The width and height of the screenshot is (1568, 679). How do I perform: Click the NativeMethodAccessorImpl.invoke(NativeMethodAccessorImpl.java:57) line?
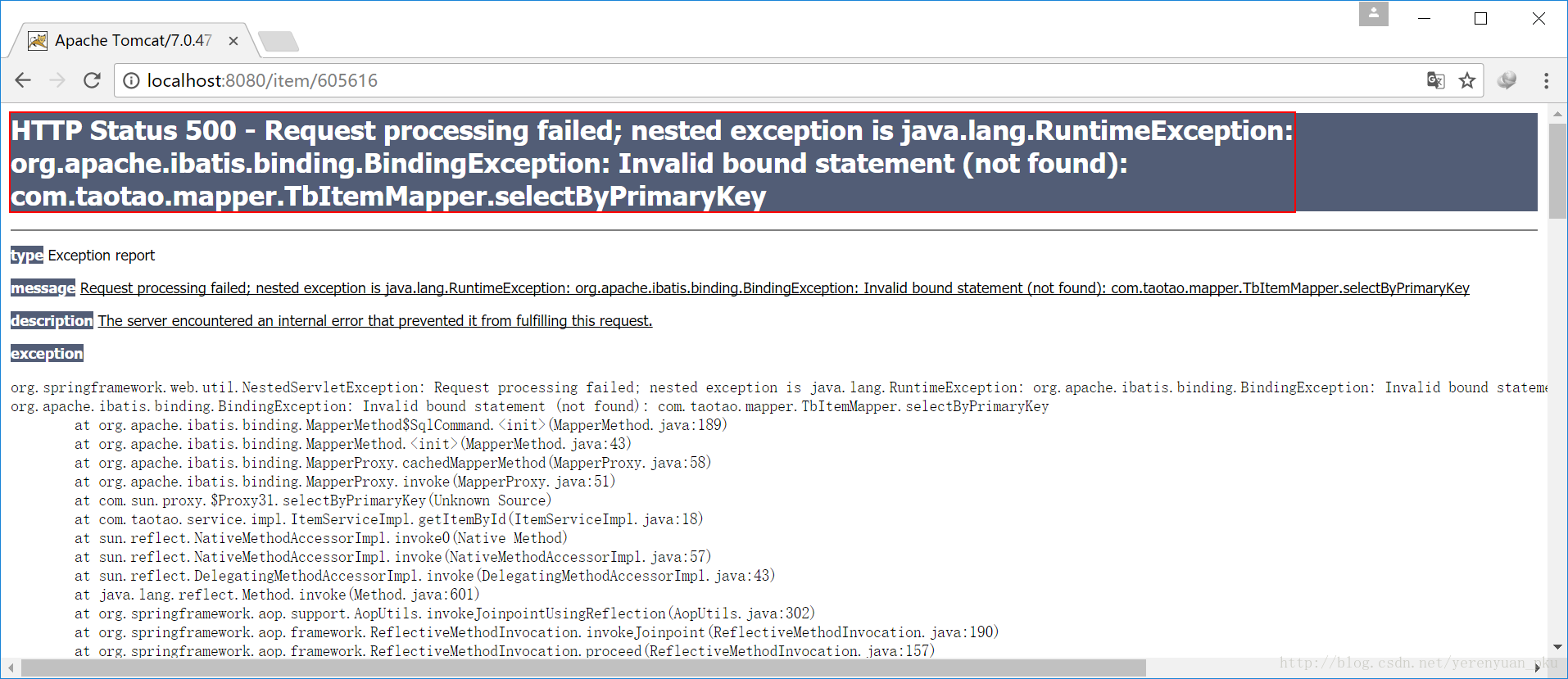[x=392, y=557]
